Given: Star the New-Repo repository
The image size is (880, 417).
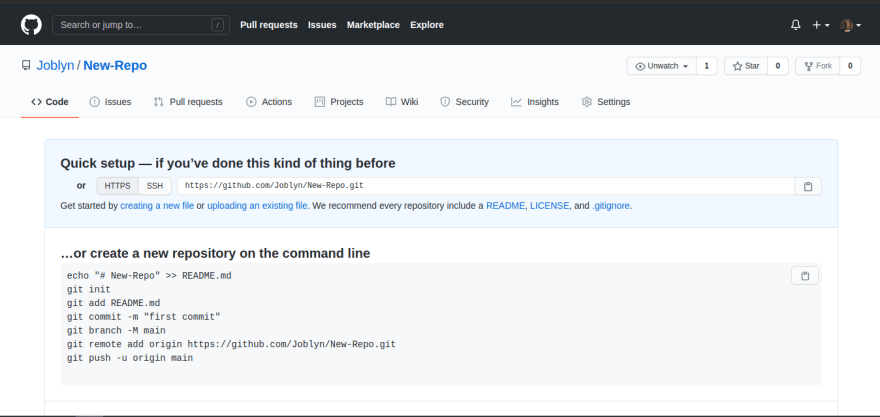Looking at the screenshot, I should tap(746, 66).
